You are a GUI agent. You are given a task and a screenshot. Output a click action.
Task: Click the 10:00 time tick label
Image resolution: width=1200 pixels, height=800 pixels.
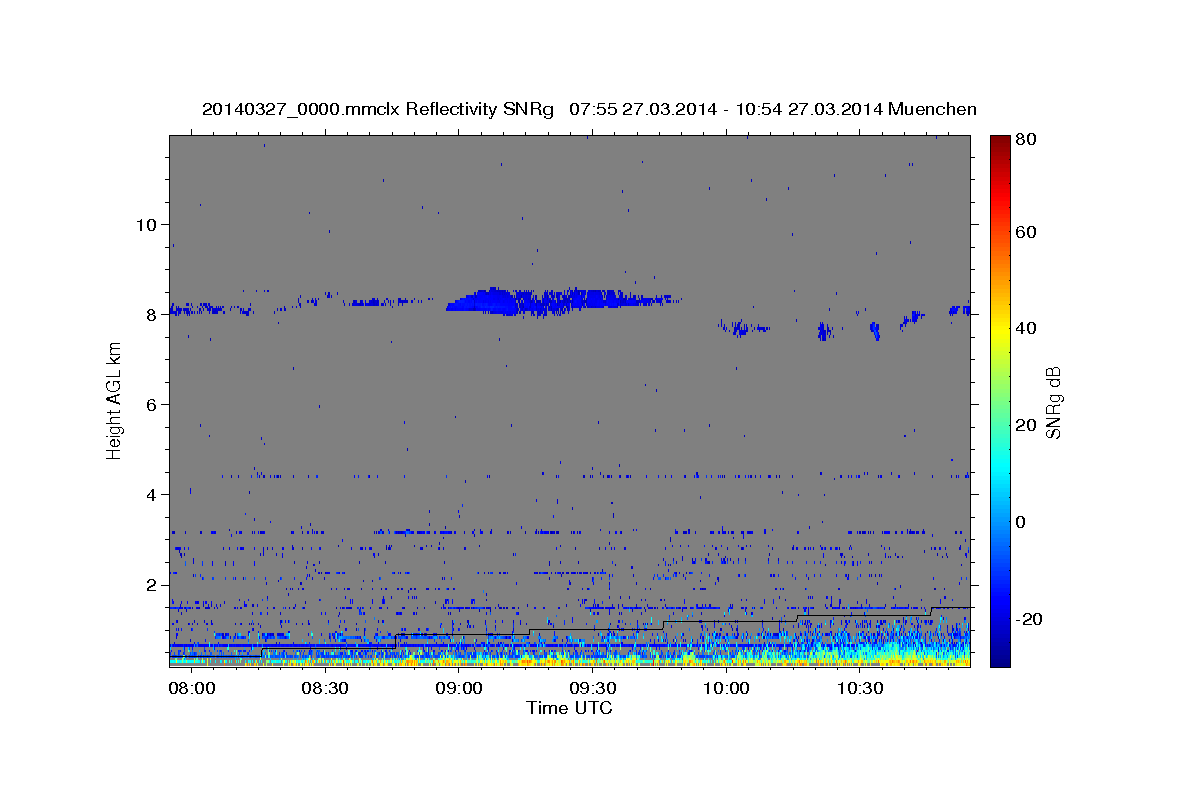point(726,689)
